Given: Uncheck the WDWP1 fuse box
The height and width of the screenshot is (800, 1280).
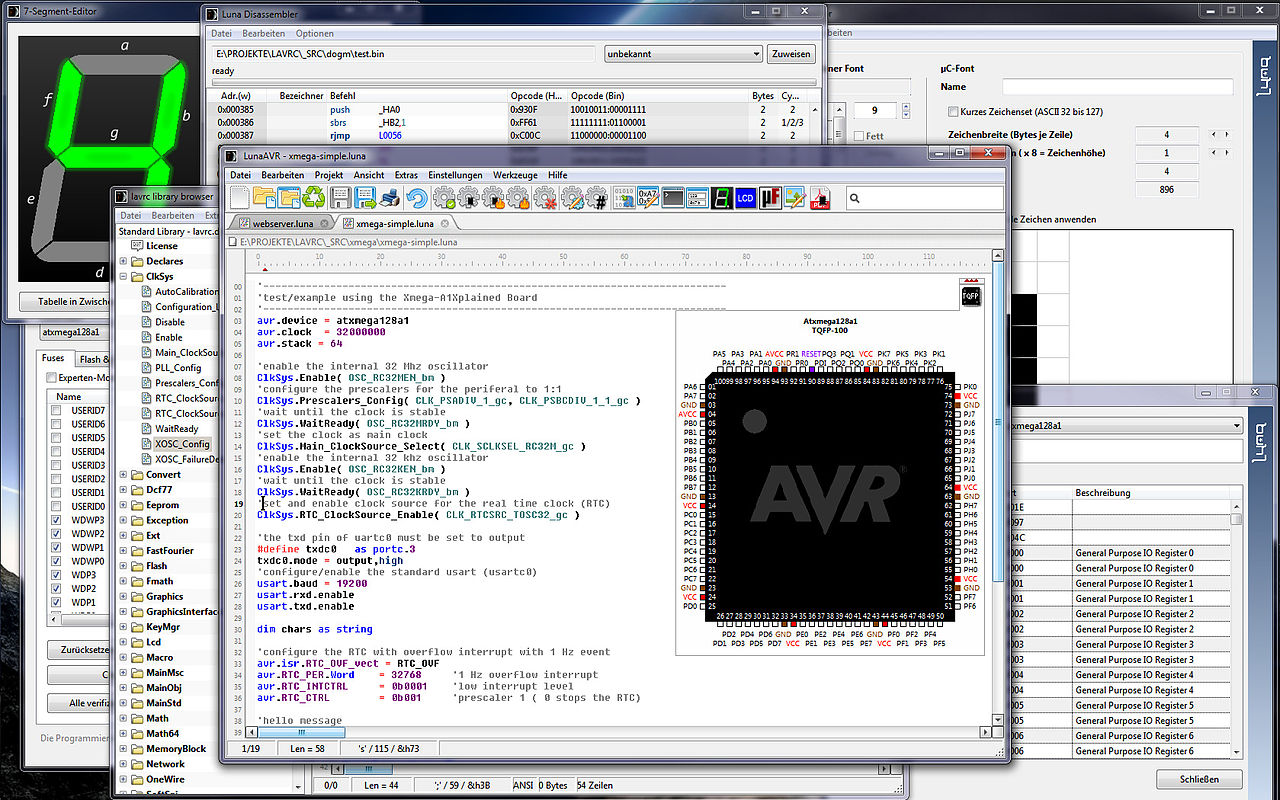Looking at the screenshot, I should [x=56, y=548].
